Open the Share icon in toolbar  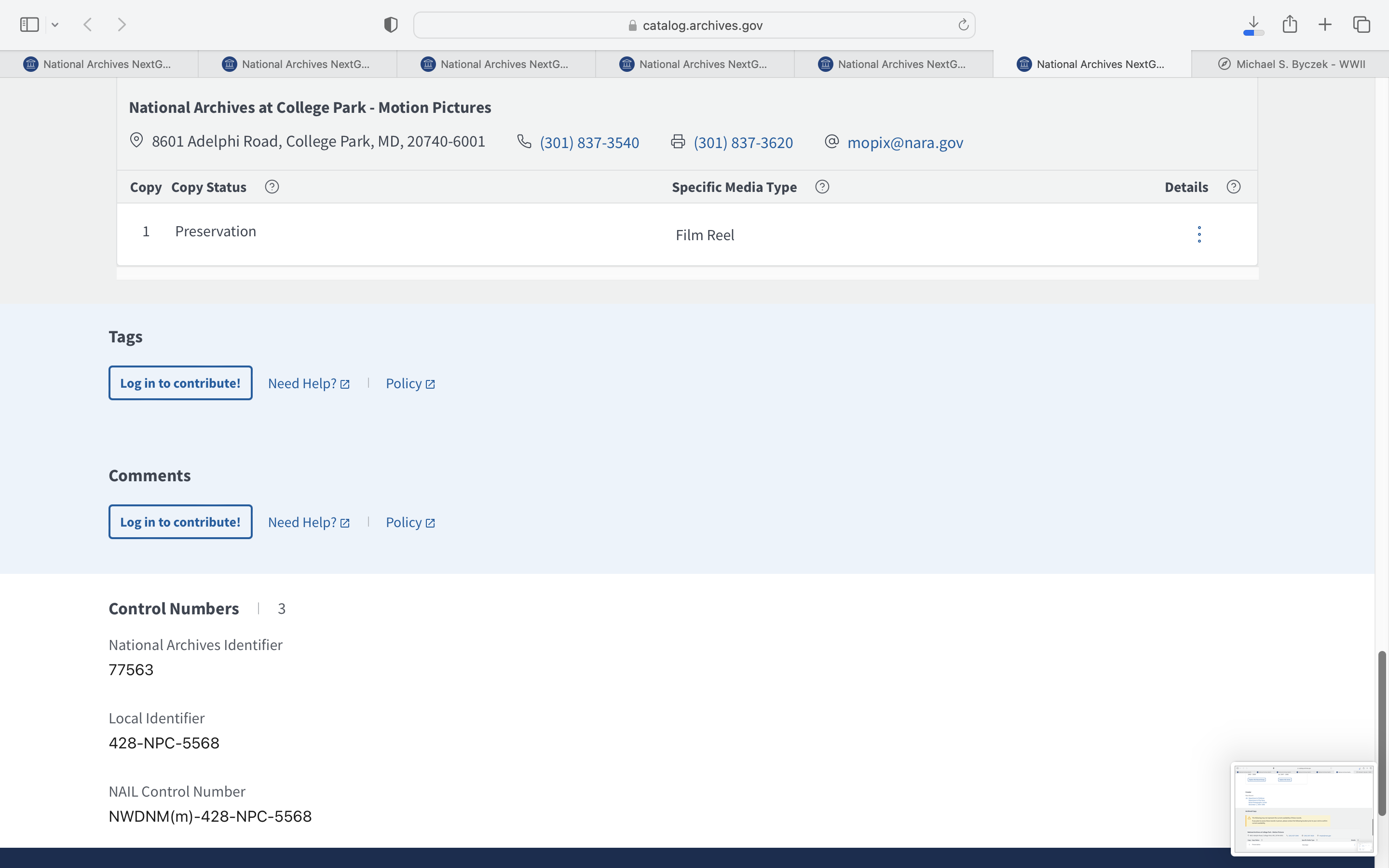click(1290, 25)
